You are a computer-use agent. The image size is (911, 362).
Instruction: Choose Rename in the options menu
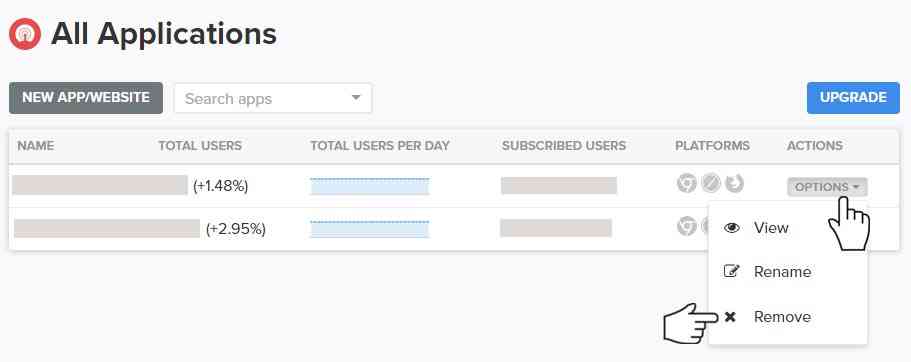tap(782, 271)
